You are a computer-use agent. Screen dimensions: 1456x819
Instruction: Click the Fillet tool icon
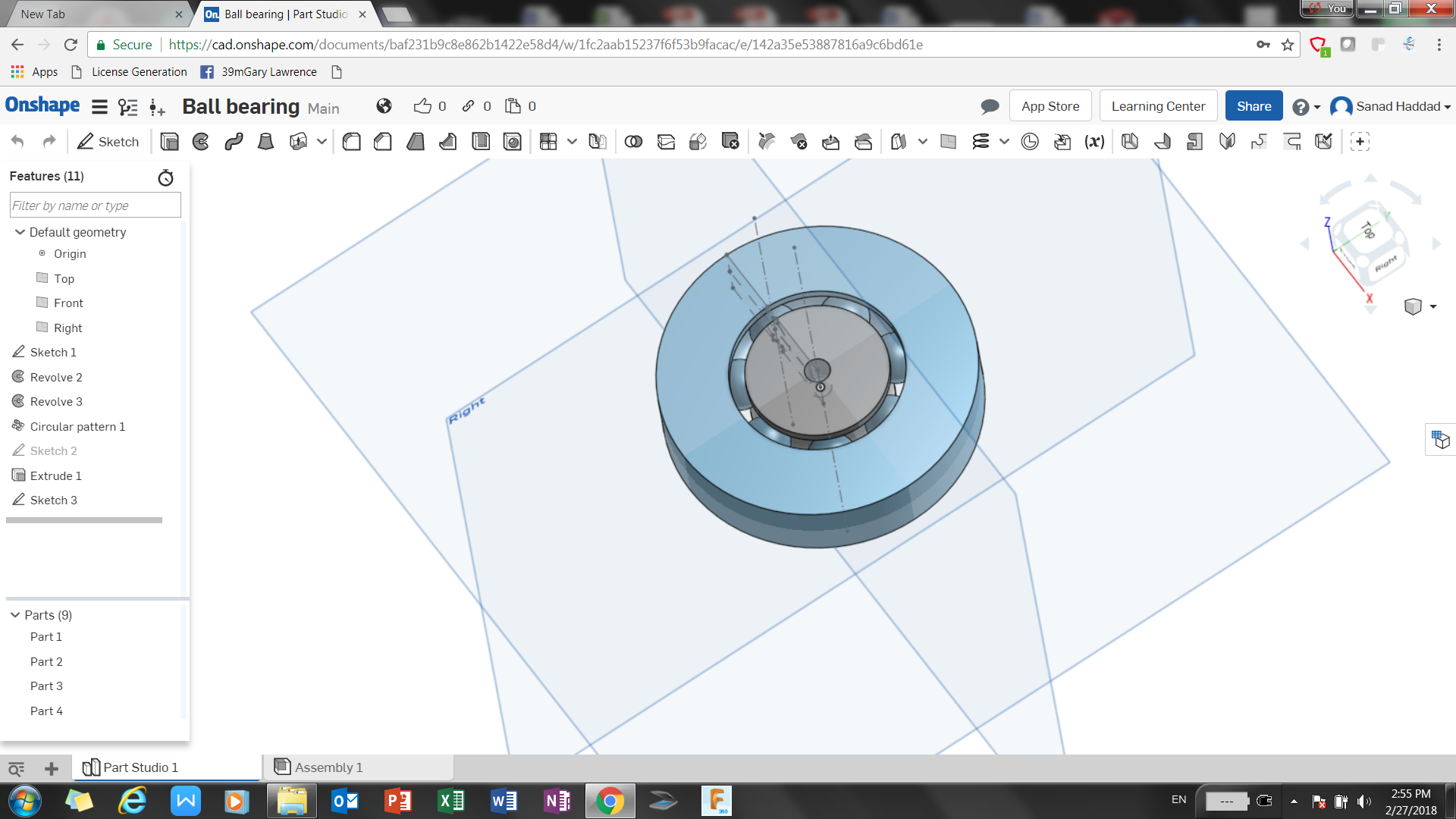pyautogui.click(x=351, y=142)
